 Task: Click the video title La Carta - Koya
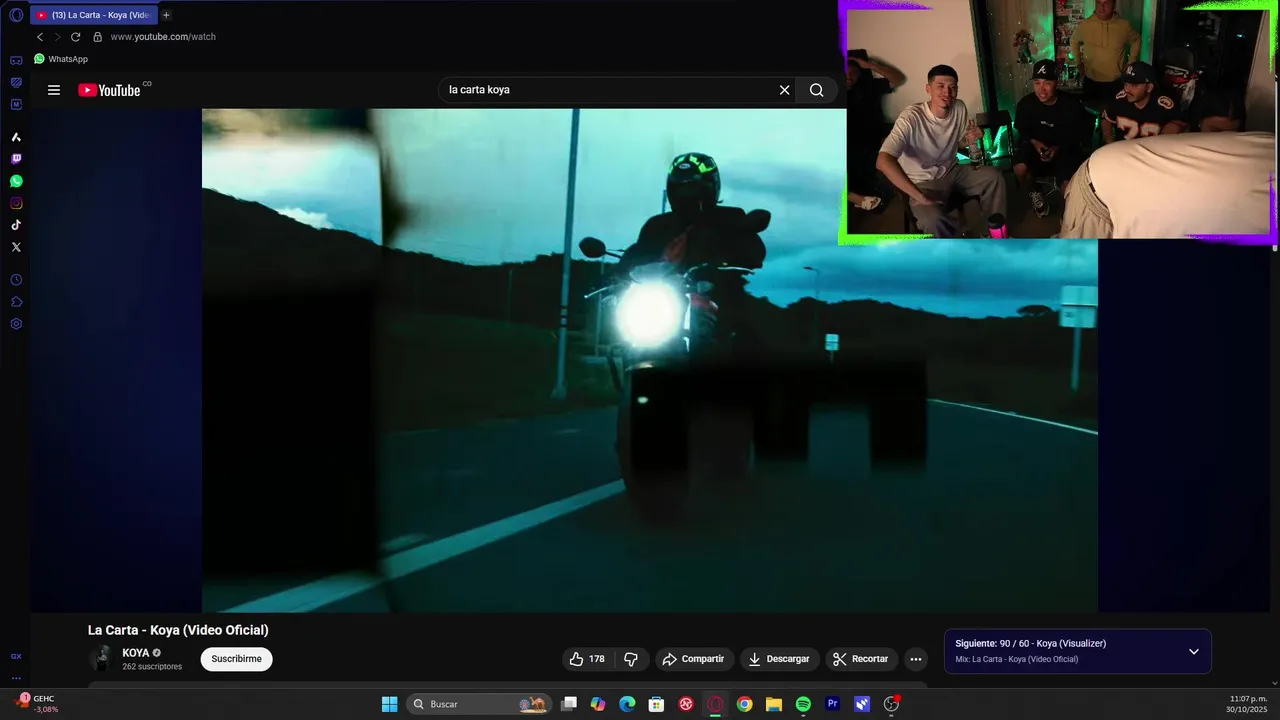[x=178, y=630]
